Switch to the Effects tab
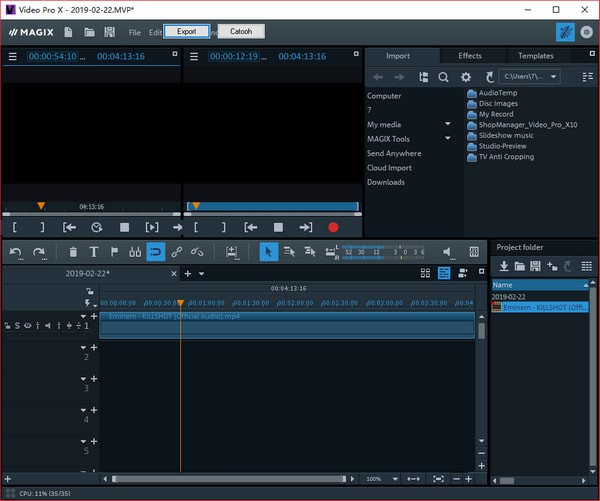 pos(469,56)
